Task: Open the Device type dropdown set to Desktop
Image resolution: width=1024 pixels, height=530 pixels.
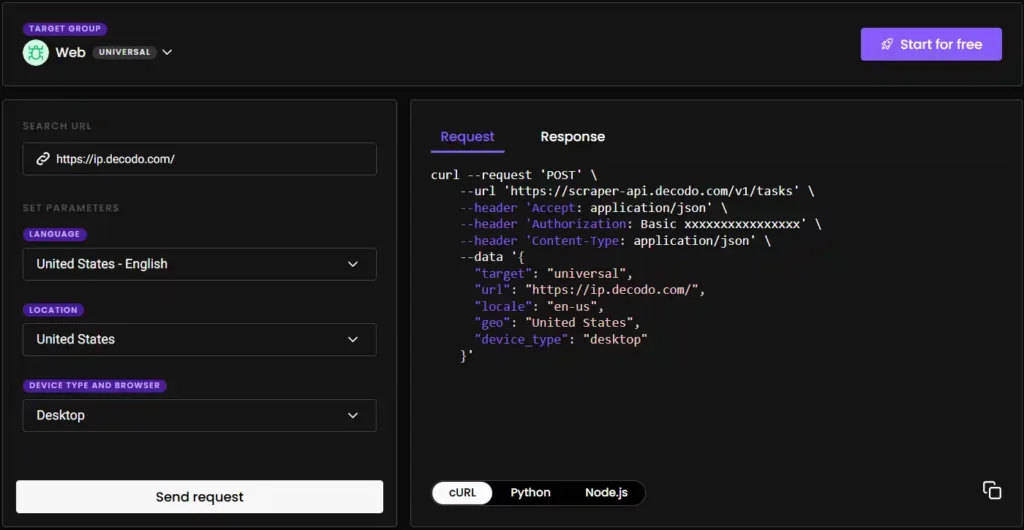Action: pos(199,415)
